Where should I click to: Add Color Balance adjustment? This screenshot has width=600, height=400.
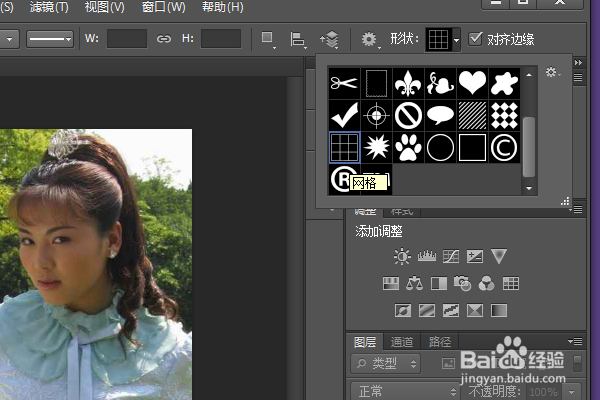pos(414,284)
